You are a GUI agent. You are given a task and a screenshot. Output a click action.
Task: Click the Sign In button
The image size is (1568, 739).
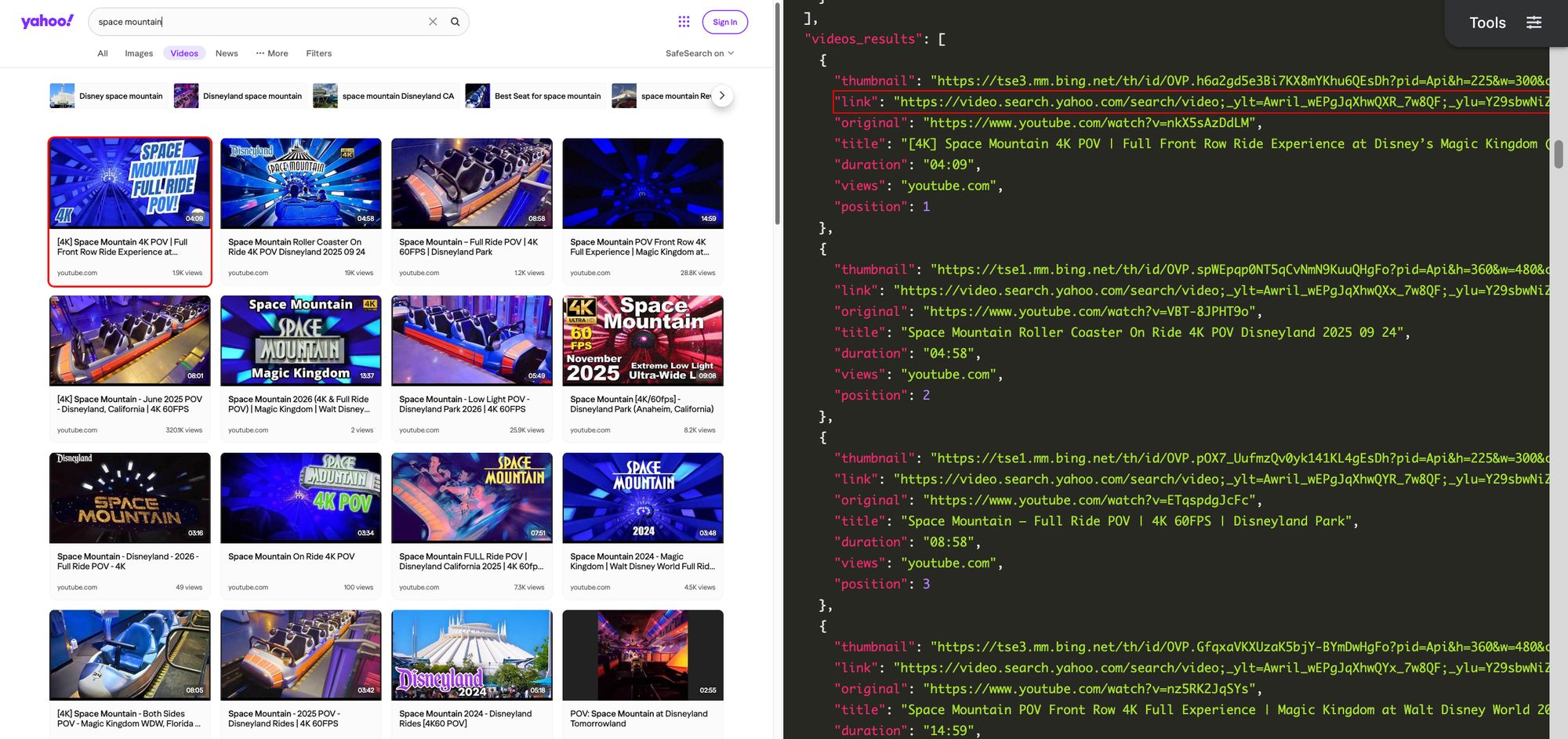click(x=724, y=22)
